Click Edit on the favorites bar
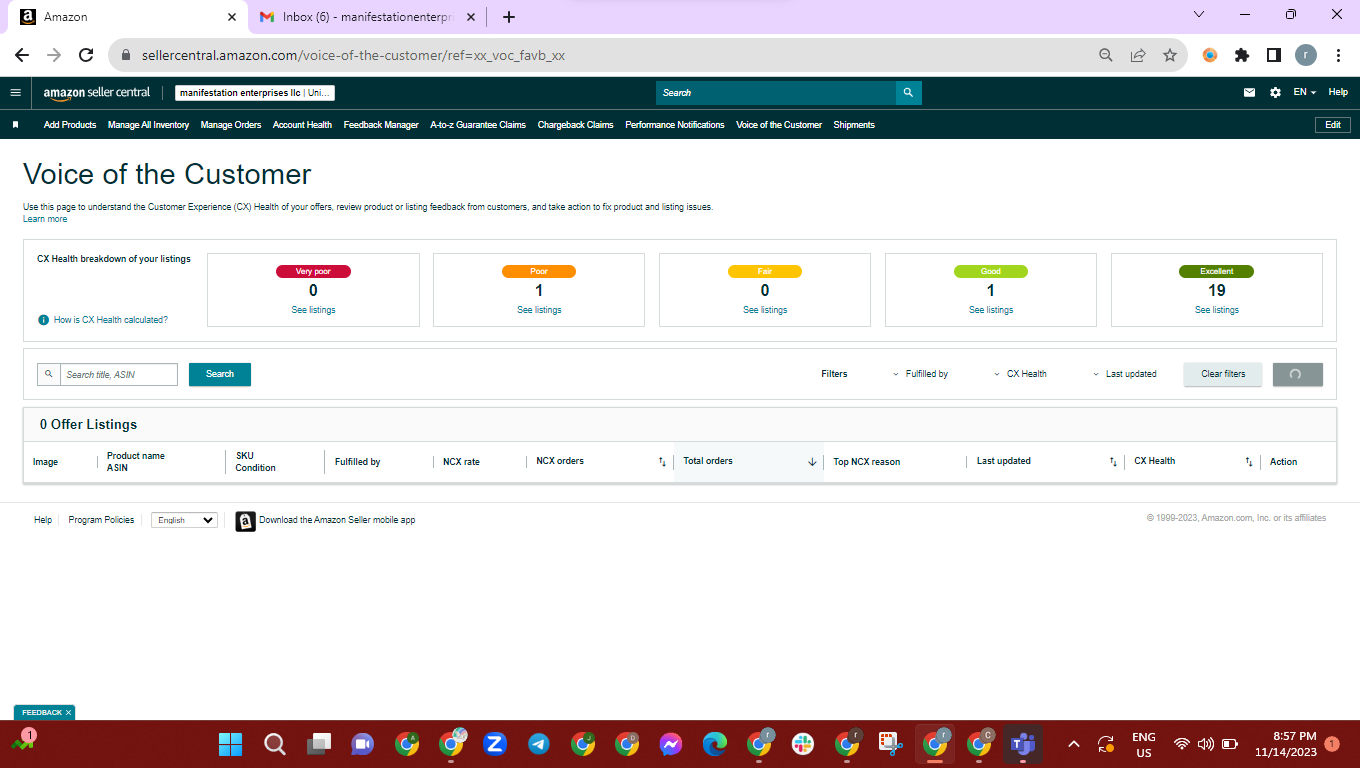The width and height of the screenshot is (1360, 768). (x=1333, y=125)
